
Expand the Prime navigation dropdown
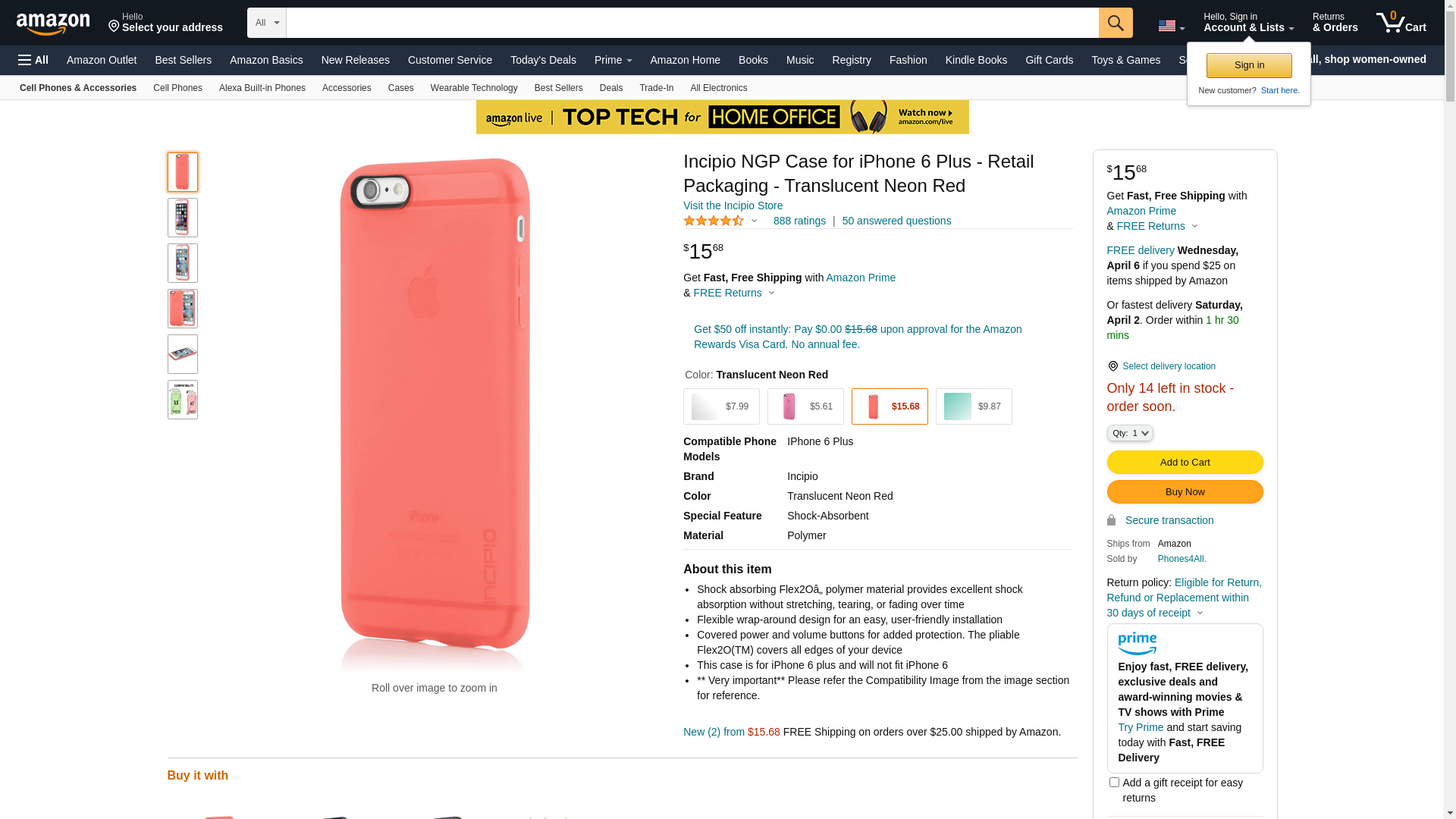[613, 60]
